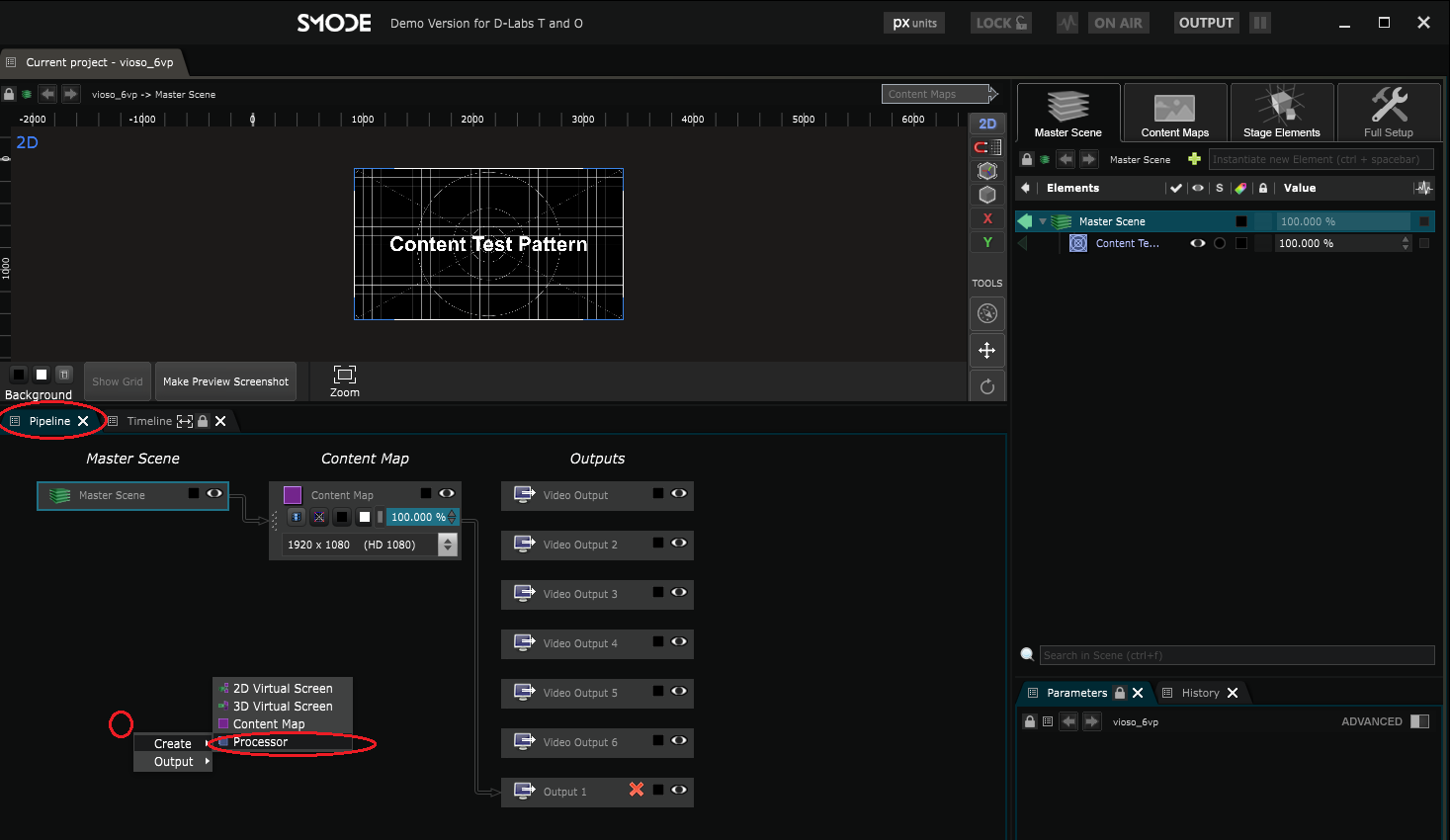
Task: Expand the Create submenu arrow
Action: coord(207,743)
